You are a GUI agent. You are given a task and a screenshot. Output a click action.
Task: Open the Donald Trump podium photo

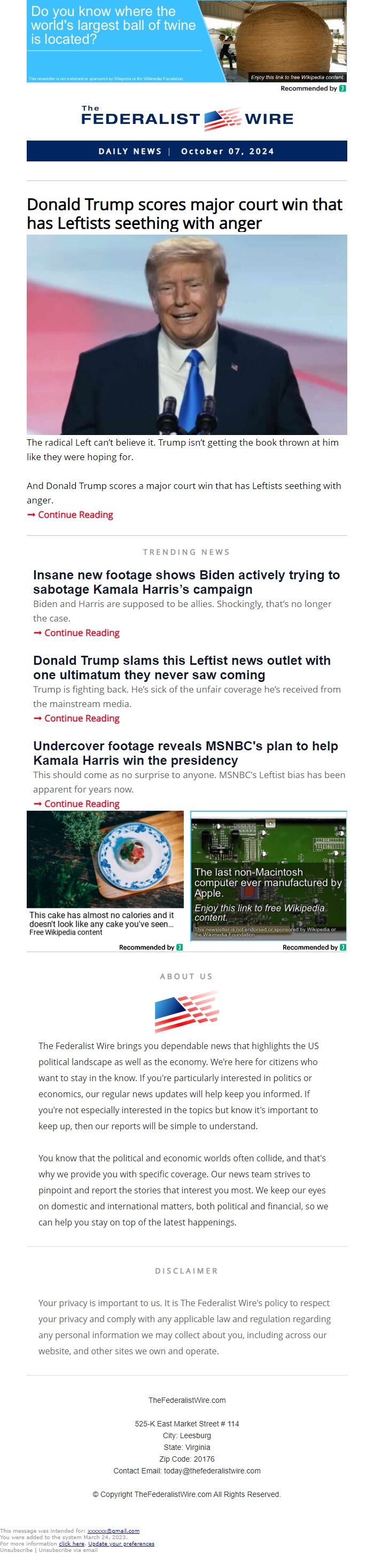point(186,334)
